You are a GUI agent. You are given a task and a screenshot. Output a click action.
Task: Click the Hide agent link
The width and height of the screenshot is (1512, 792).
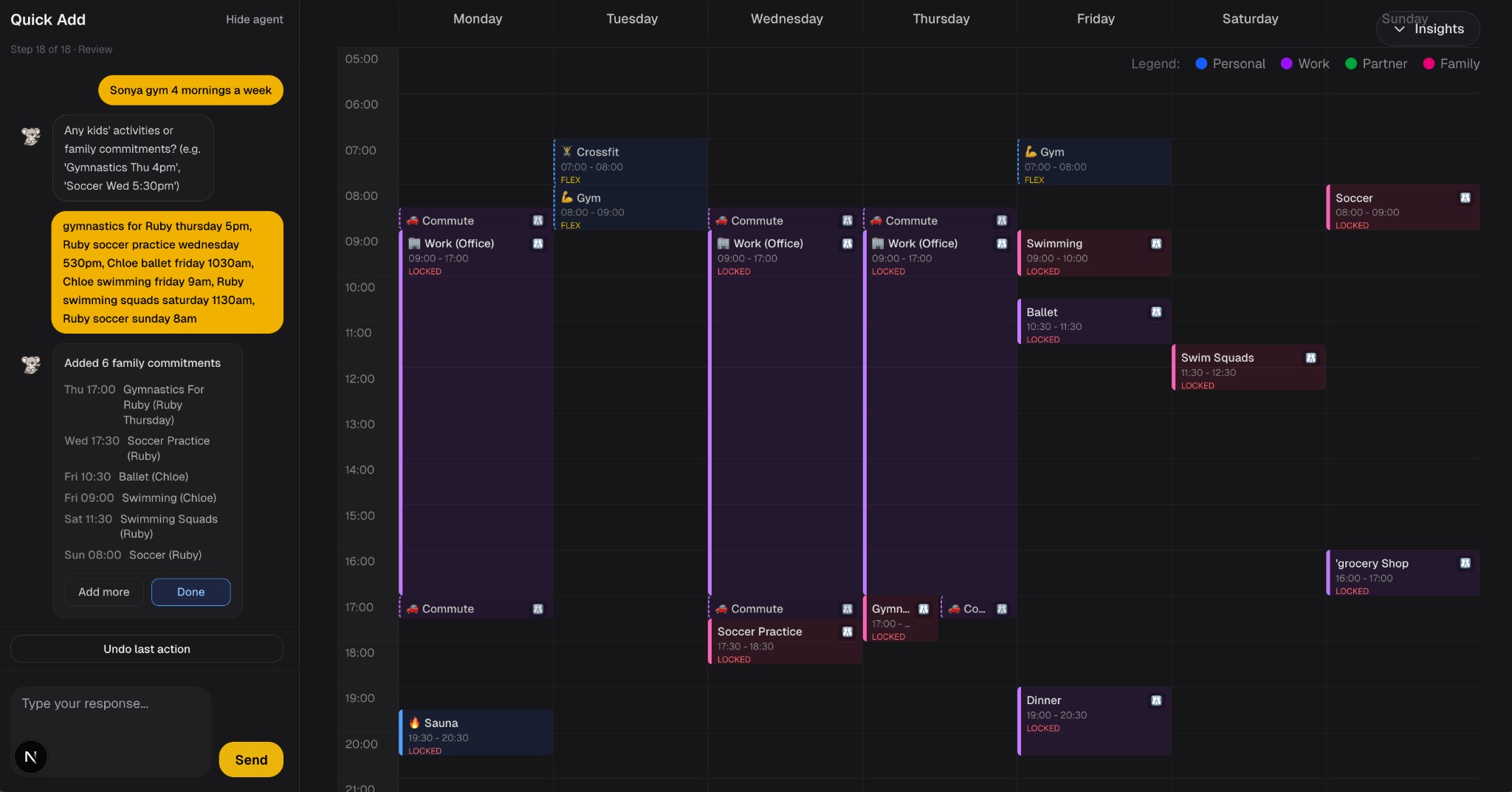(255, 19)
